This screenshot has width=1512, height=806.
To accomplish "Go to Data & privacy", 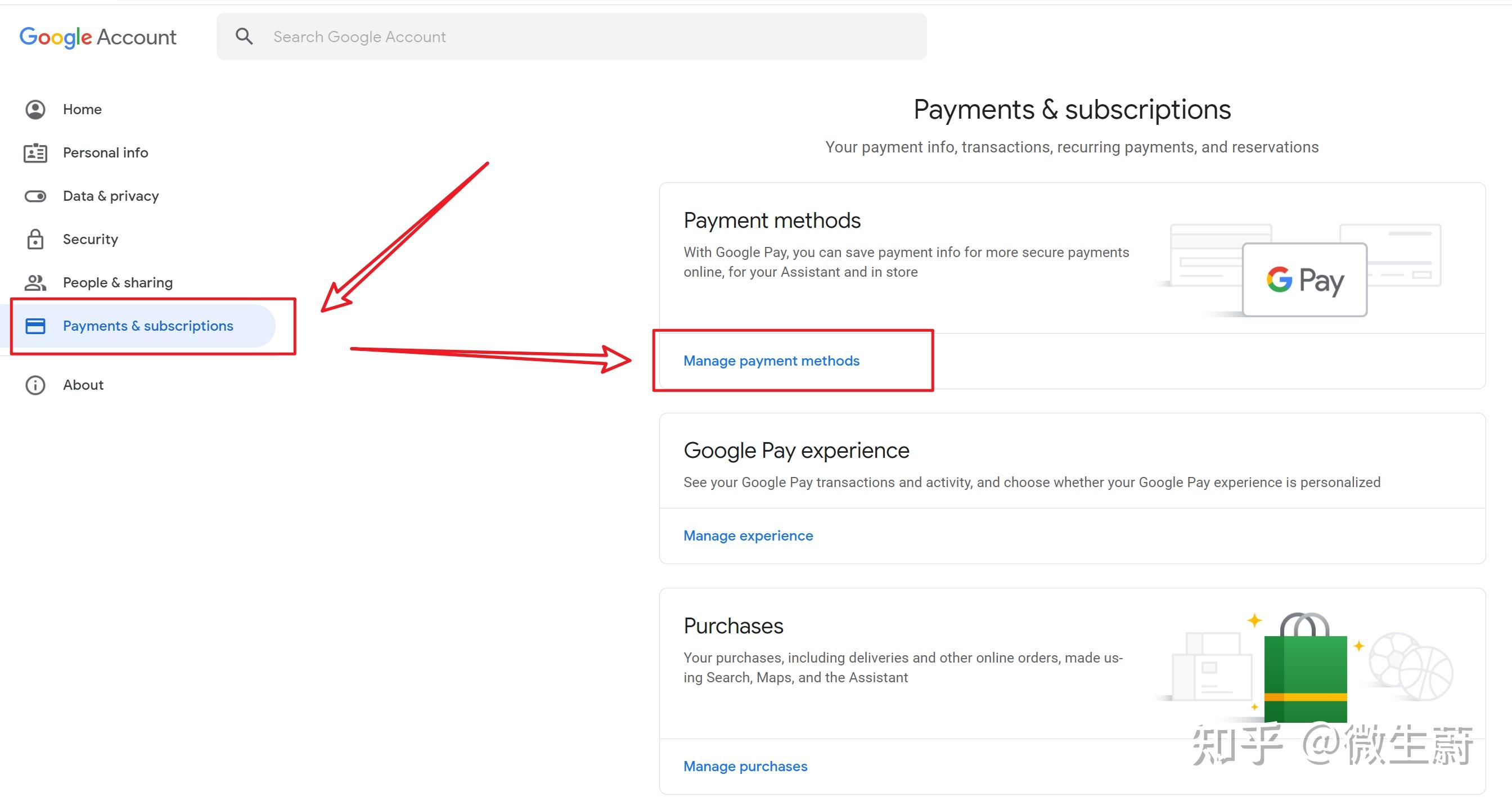I will (111, 196).
